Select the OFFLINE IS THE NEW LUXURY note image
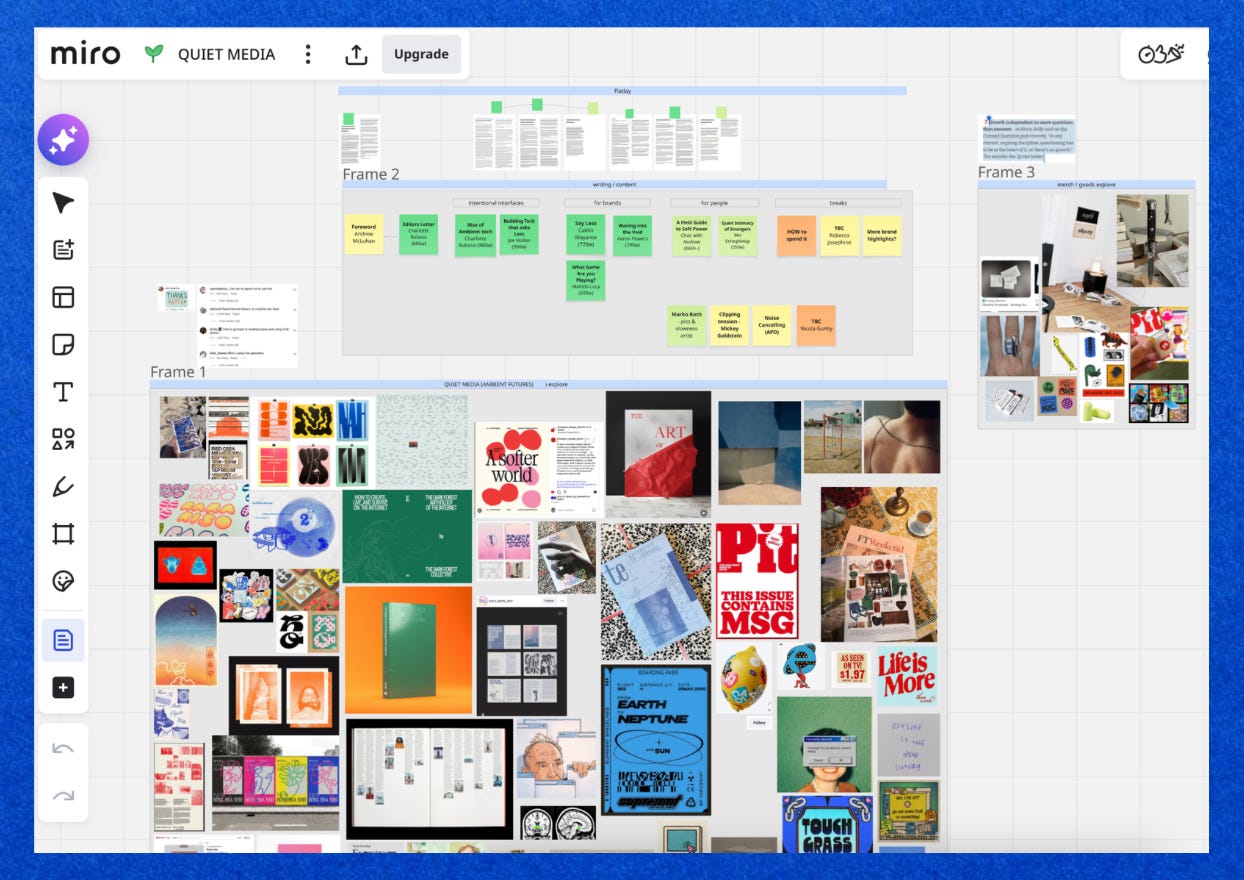The height and width of the screenshot is (880, 1244). point(908,744)
